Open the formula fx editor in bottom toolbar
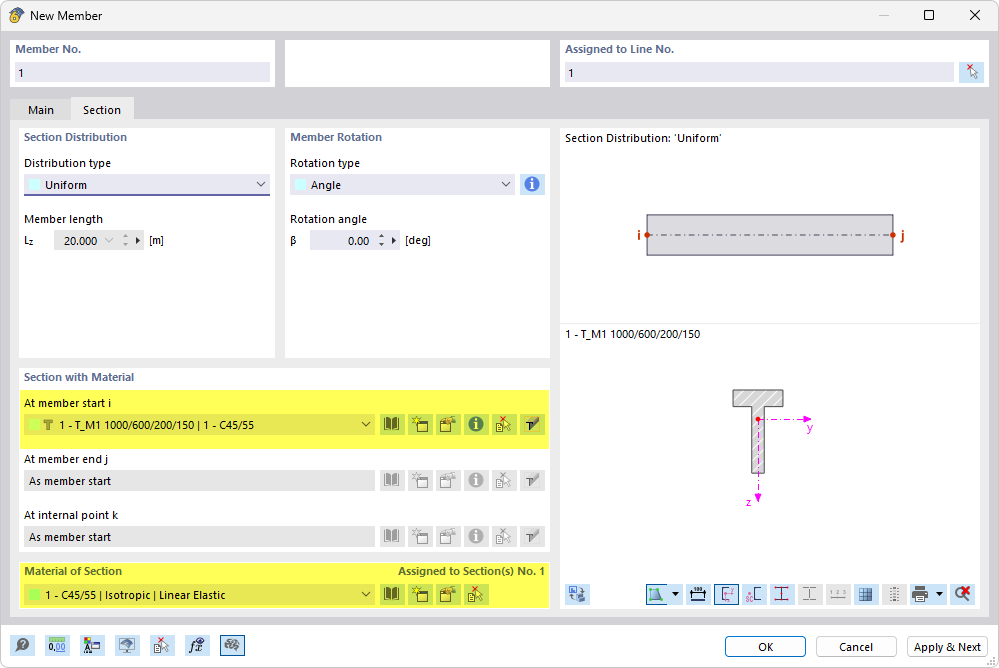The width and height of the screenshot is (999, 668). pos(197,645)
